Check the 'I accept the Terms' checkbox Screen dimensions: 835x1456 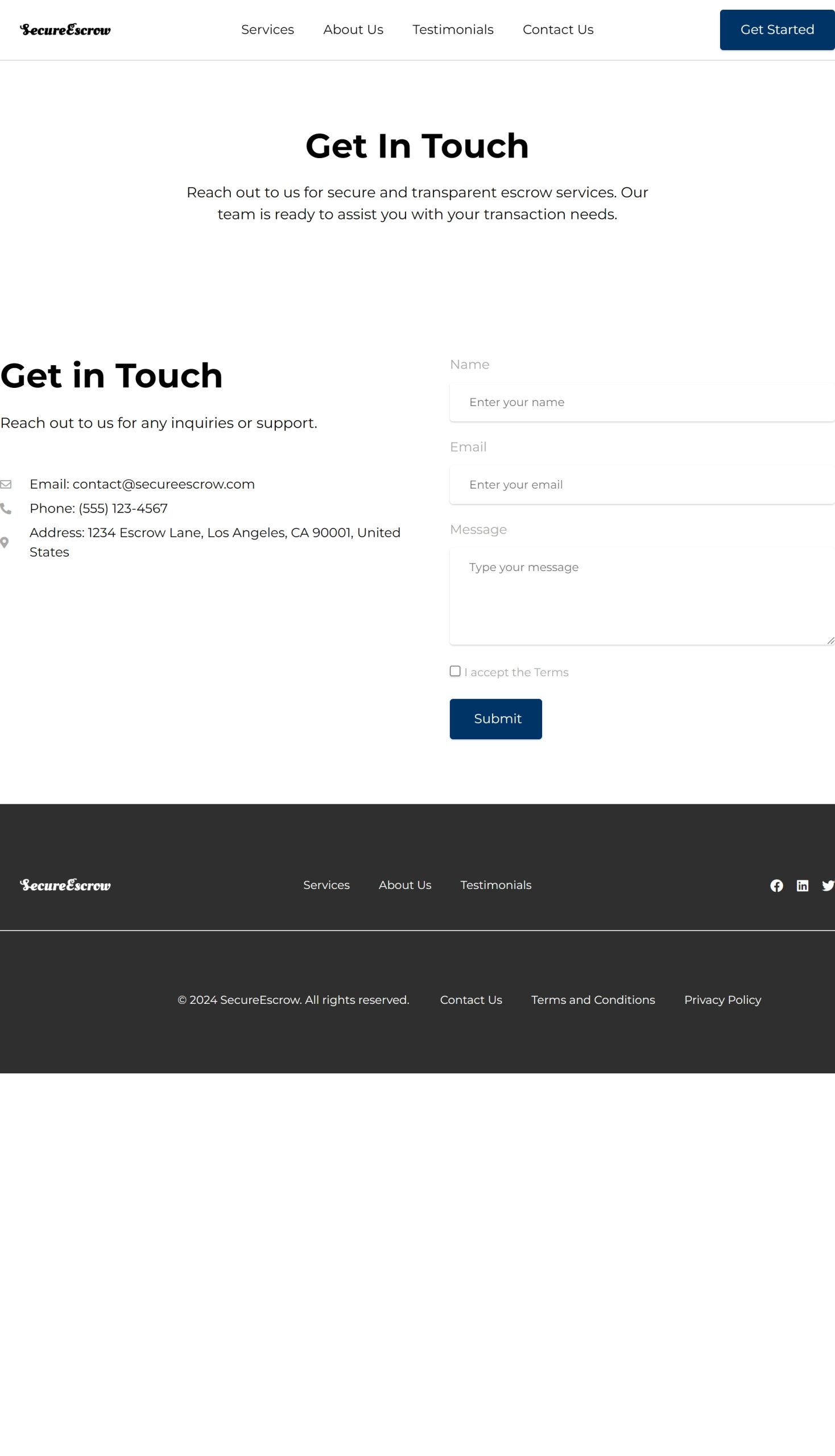click(455, 671)
